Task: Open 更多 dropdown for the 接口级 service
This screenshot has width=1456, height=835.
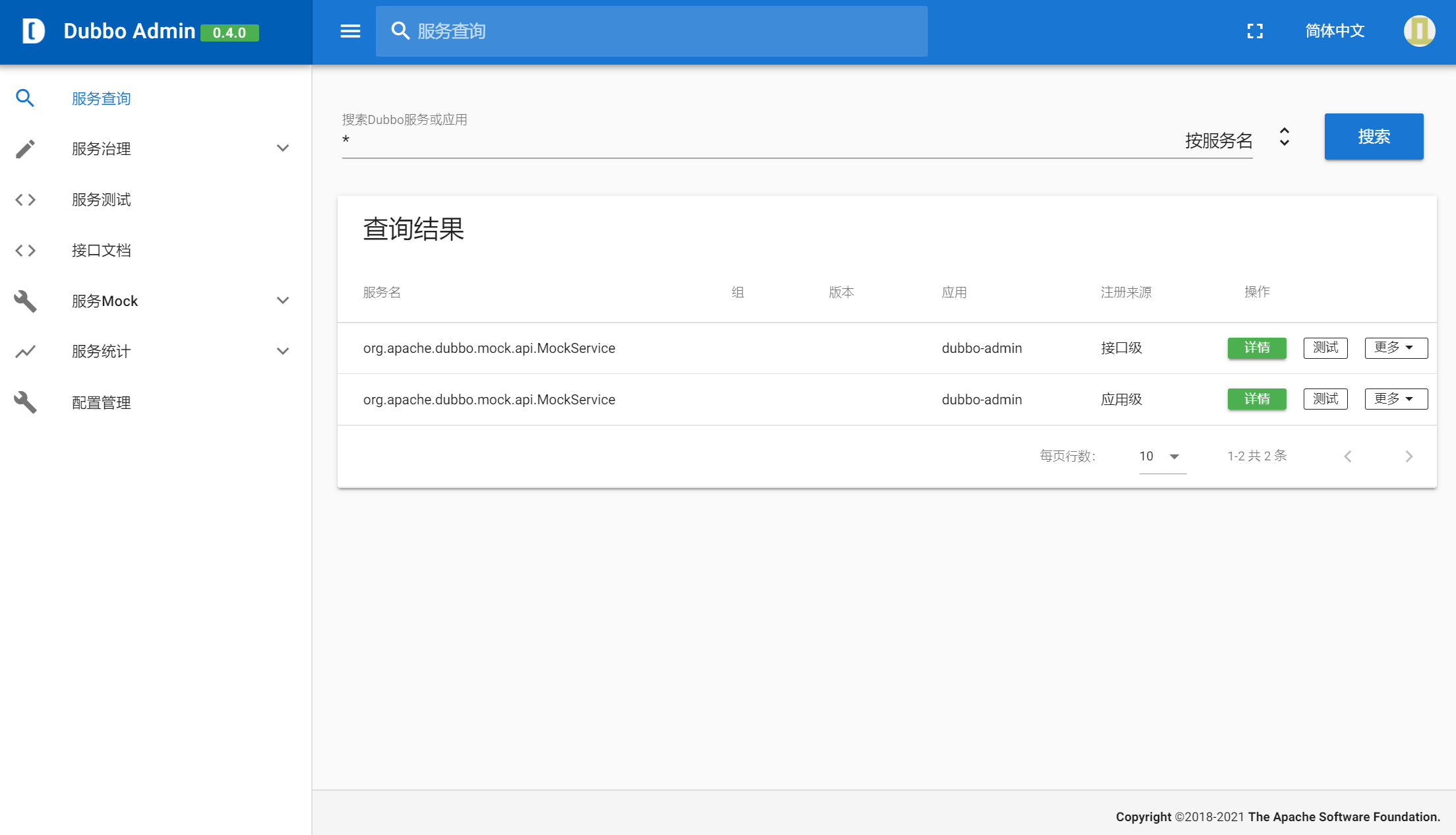Action: 1396,348
